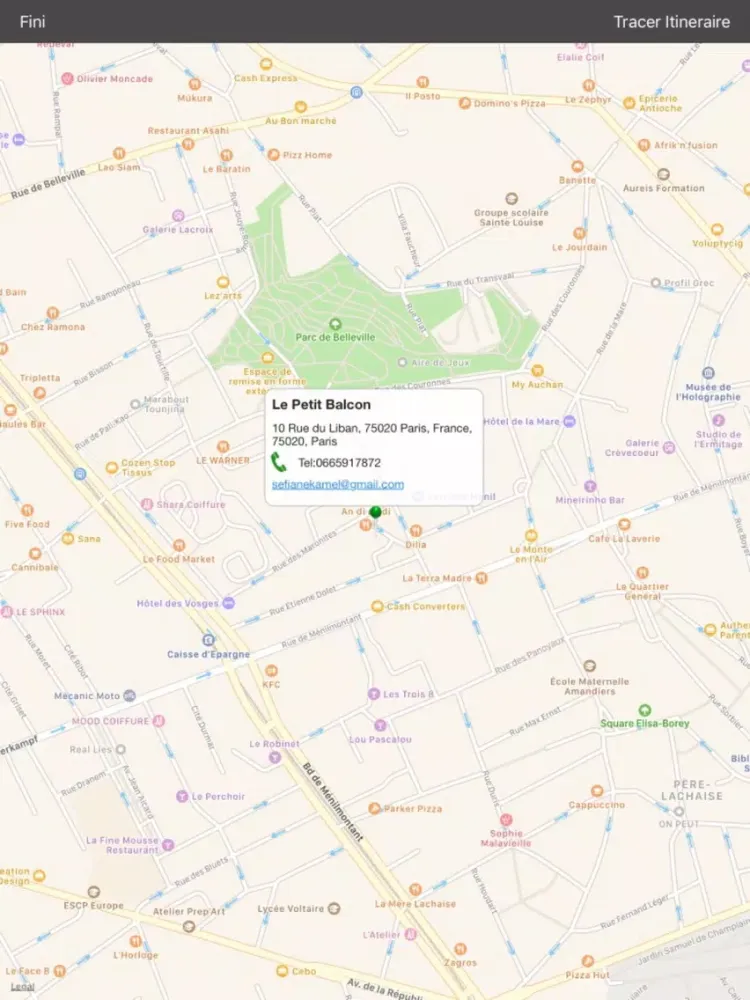Tap the Hôtel des Vosges icon
750x1000 pixels.
point(228,603)
